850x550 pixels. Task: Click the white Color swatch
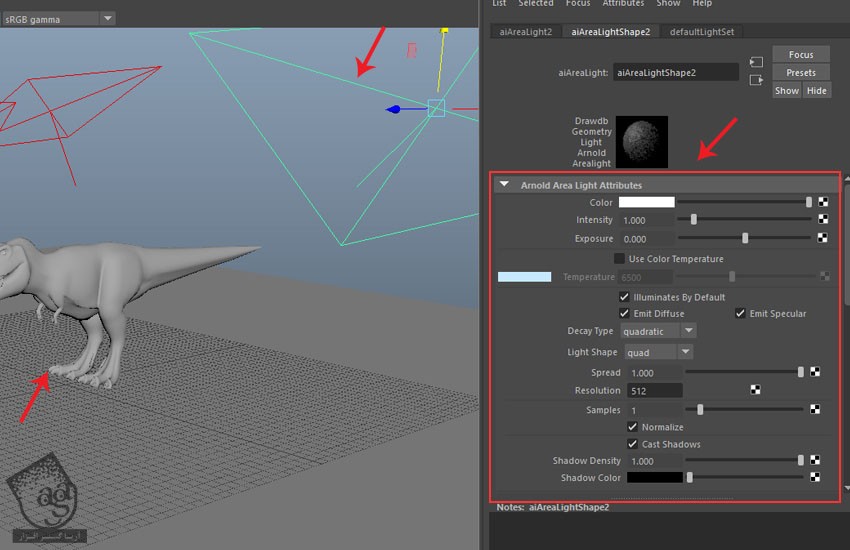click(647, 202)
